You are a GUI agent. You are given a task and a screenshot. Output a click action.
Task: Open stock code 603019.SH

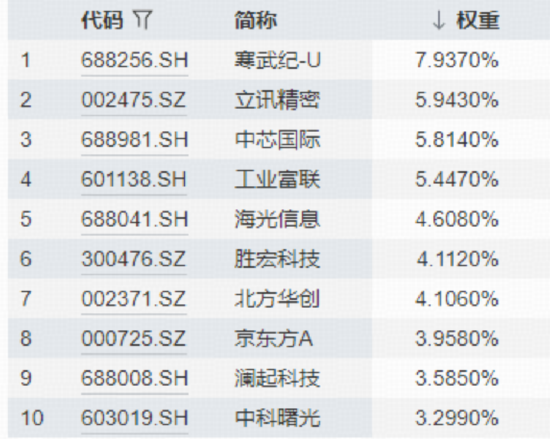click(135, 418)
